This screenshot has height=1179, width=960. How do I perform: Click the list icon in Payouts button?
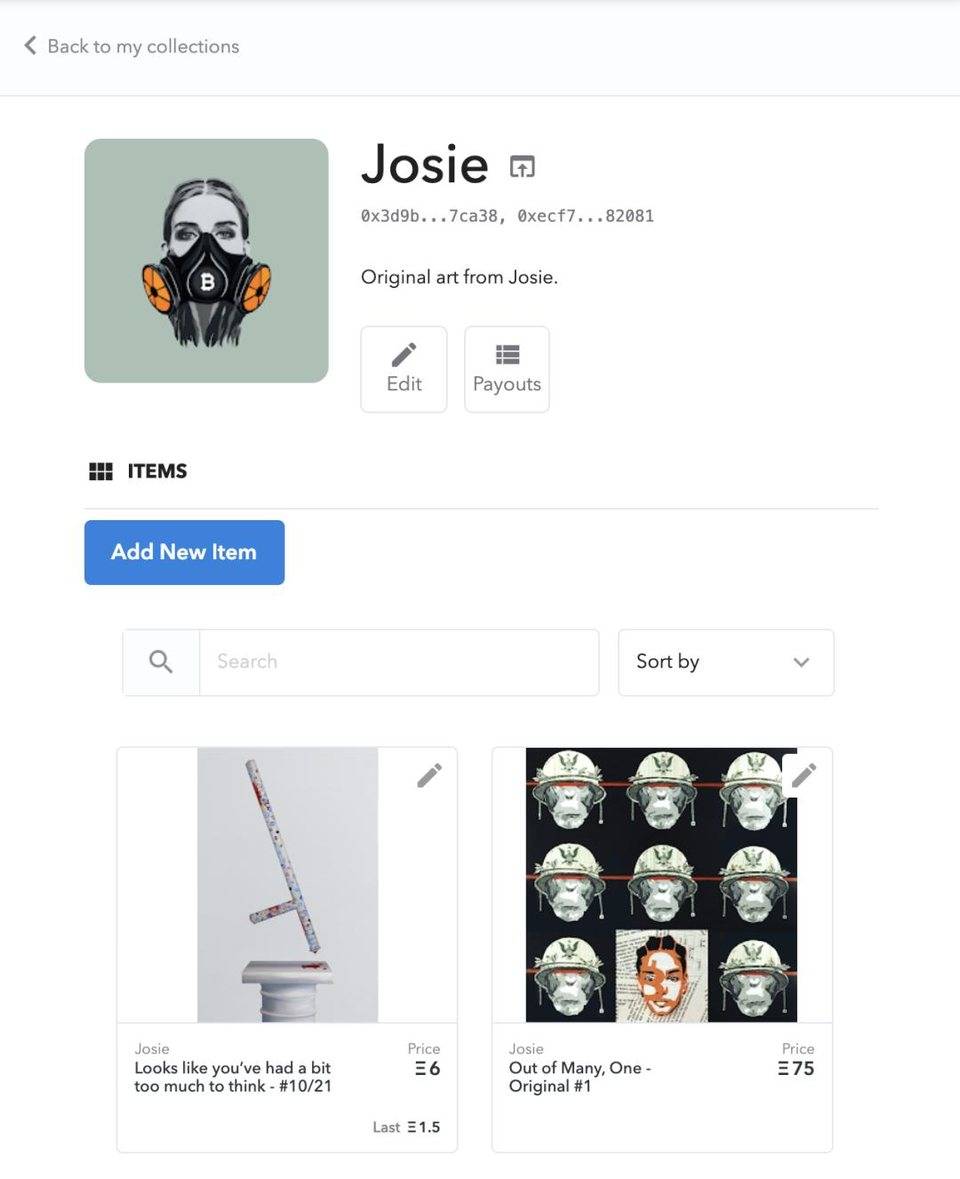tap(507, 354)
